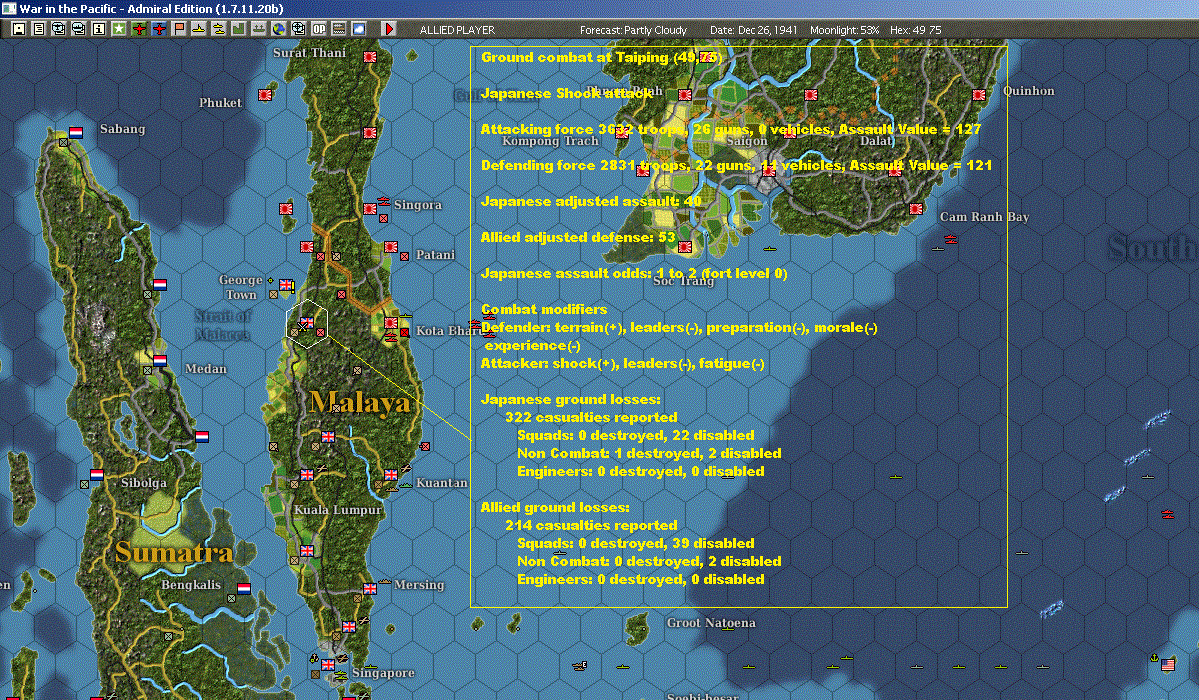Click the 'Japanese Shock attack' line
Screen dimensions: 1199x700
[567, 93]
